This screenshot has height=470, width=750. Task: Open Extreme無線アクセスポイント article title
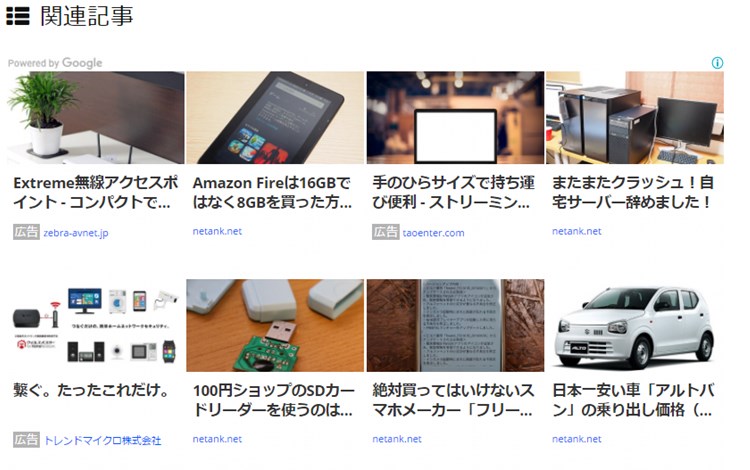[95, 192]
